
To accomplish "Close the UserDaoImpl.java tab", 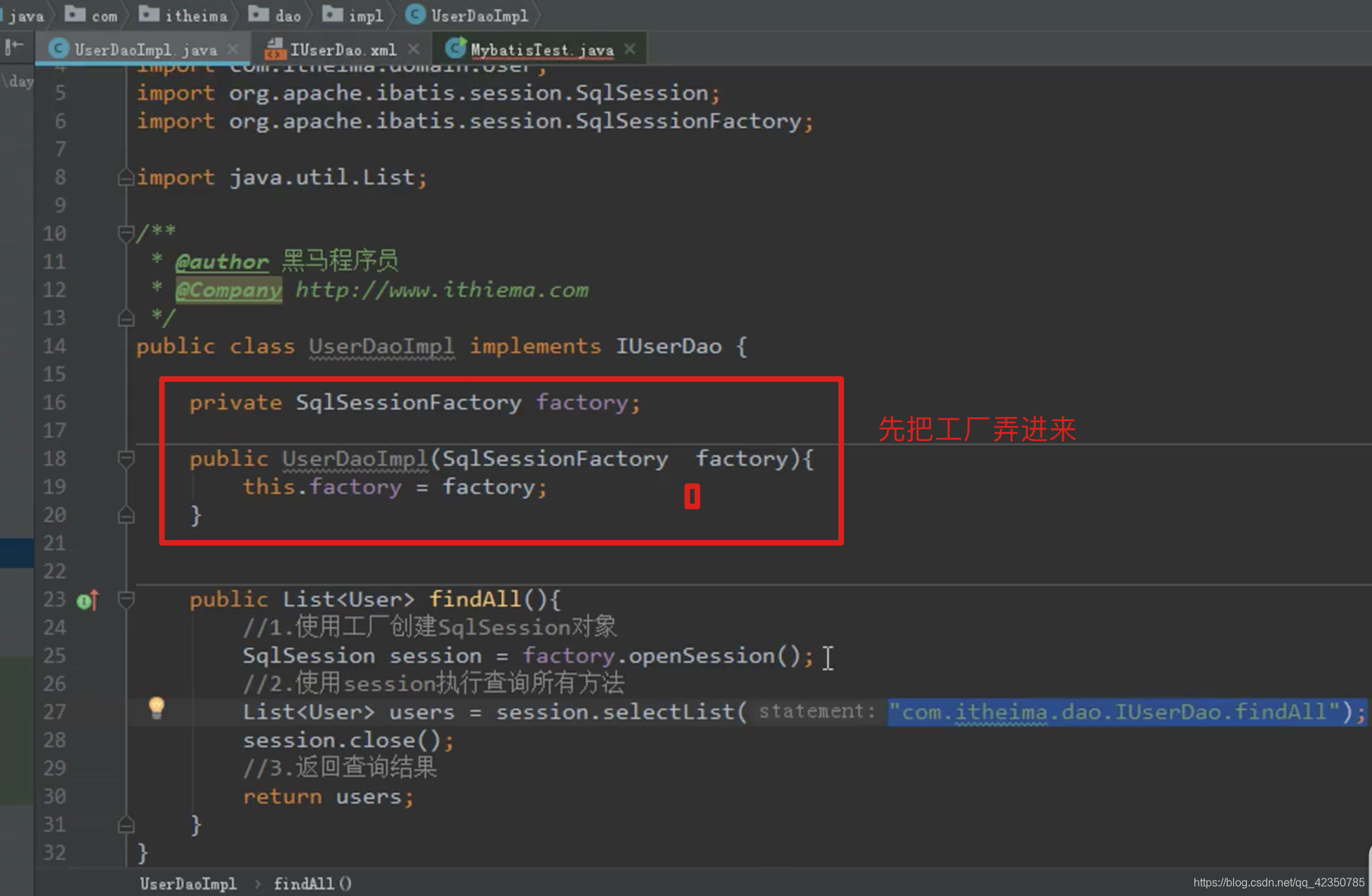I will tap(233, 49).
